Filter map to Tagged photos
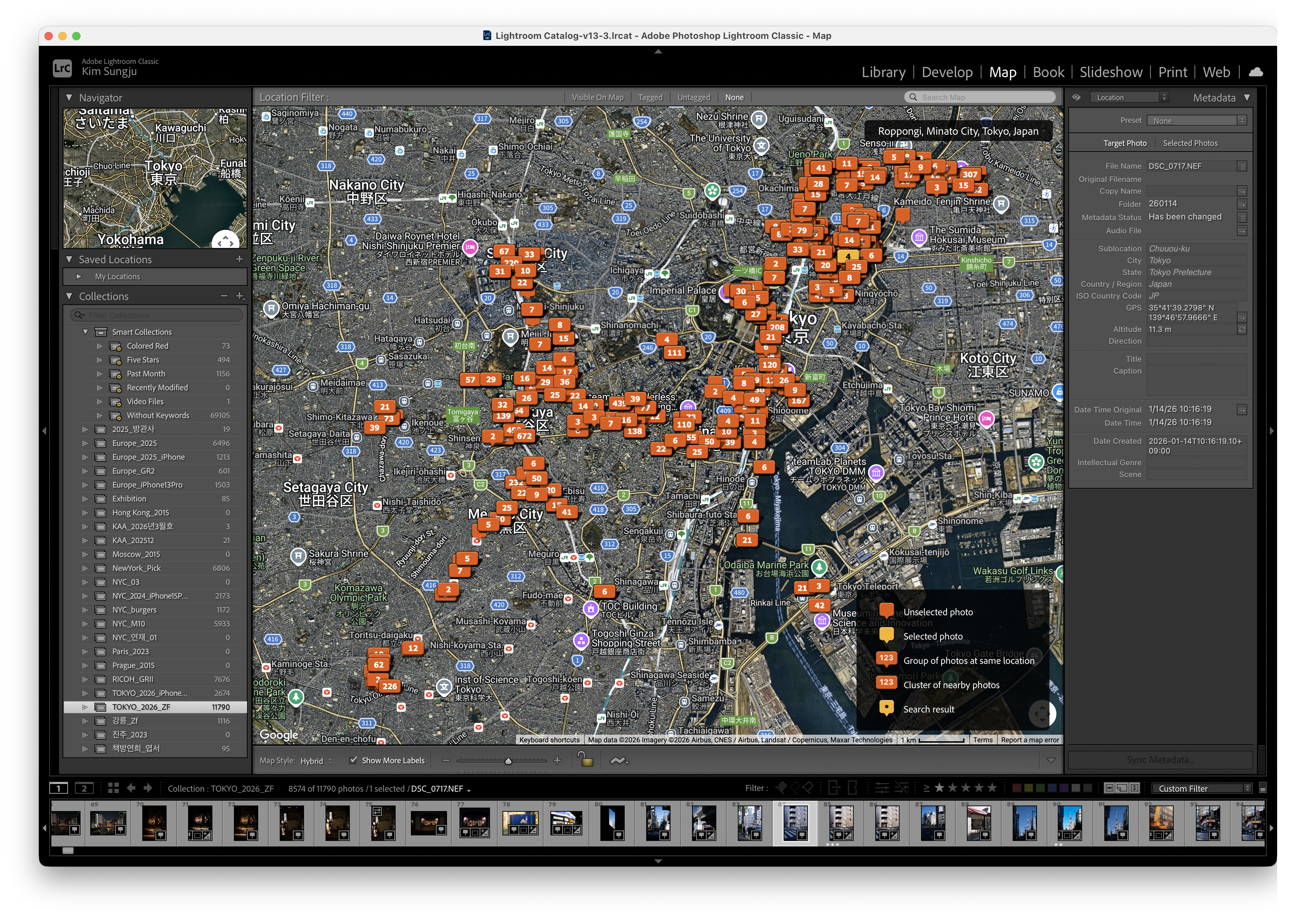1316x918 pixels. point(651,98)
